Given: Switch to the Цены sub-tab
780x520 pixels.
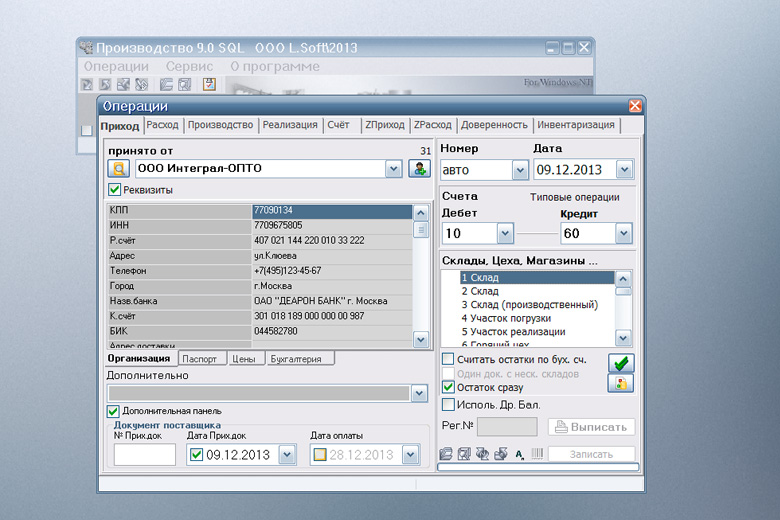Looking at the screenshot, I should coord(244,359).
